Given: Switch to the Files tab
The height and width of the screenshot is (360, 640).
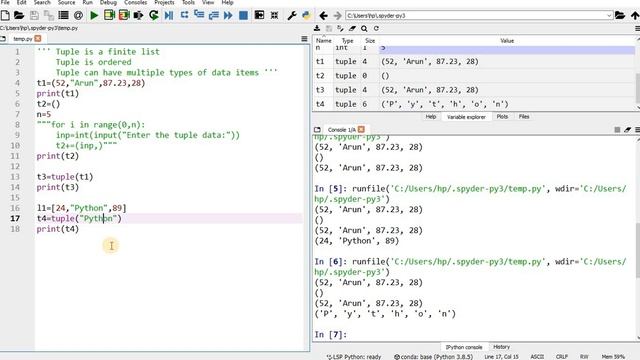Looking at the screenshot, I should (x=524, y=117).
